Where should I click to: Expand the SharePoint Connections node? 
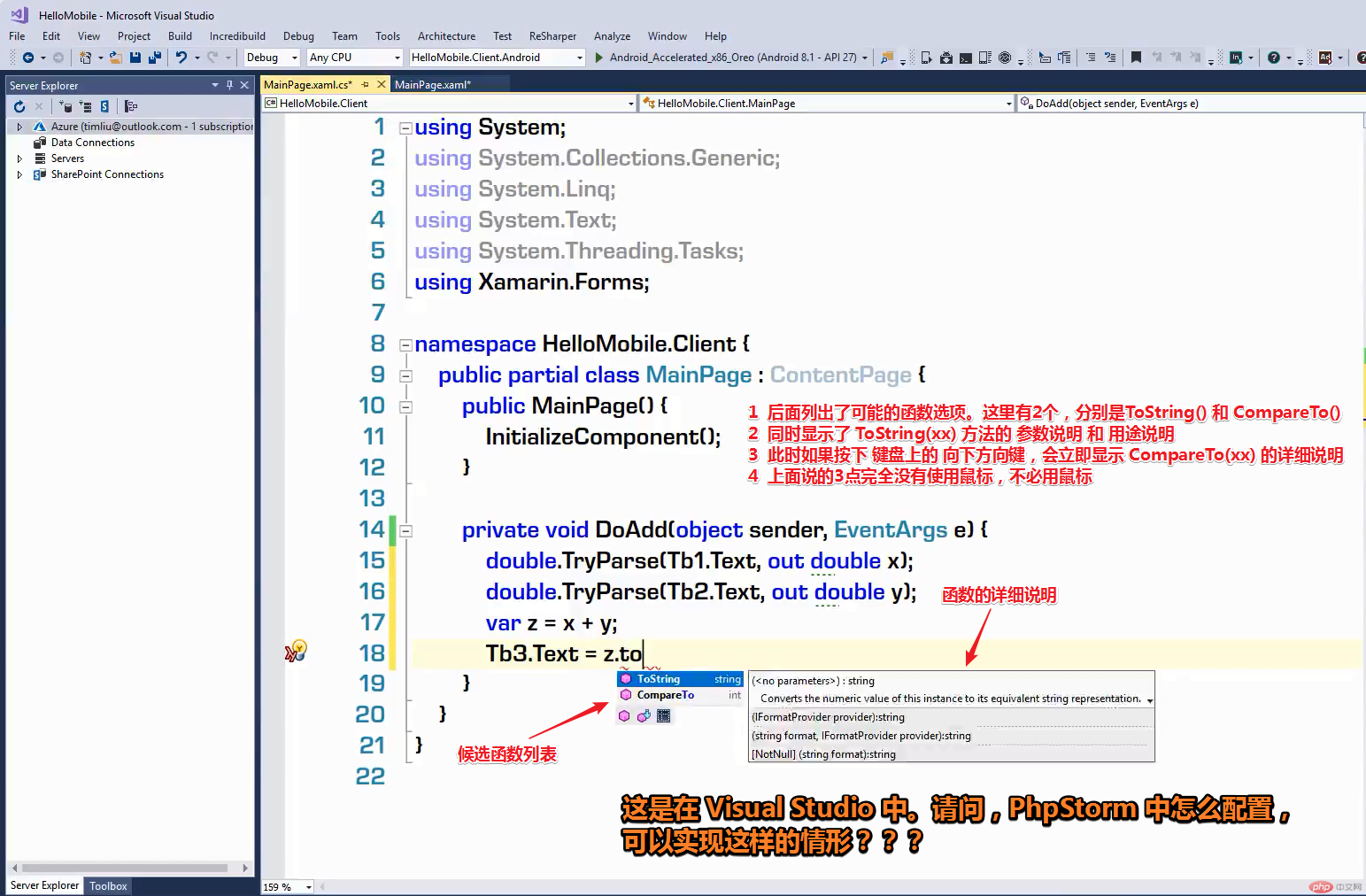click(x=19, y=174)
